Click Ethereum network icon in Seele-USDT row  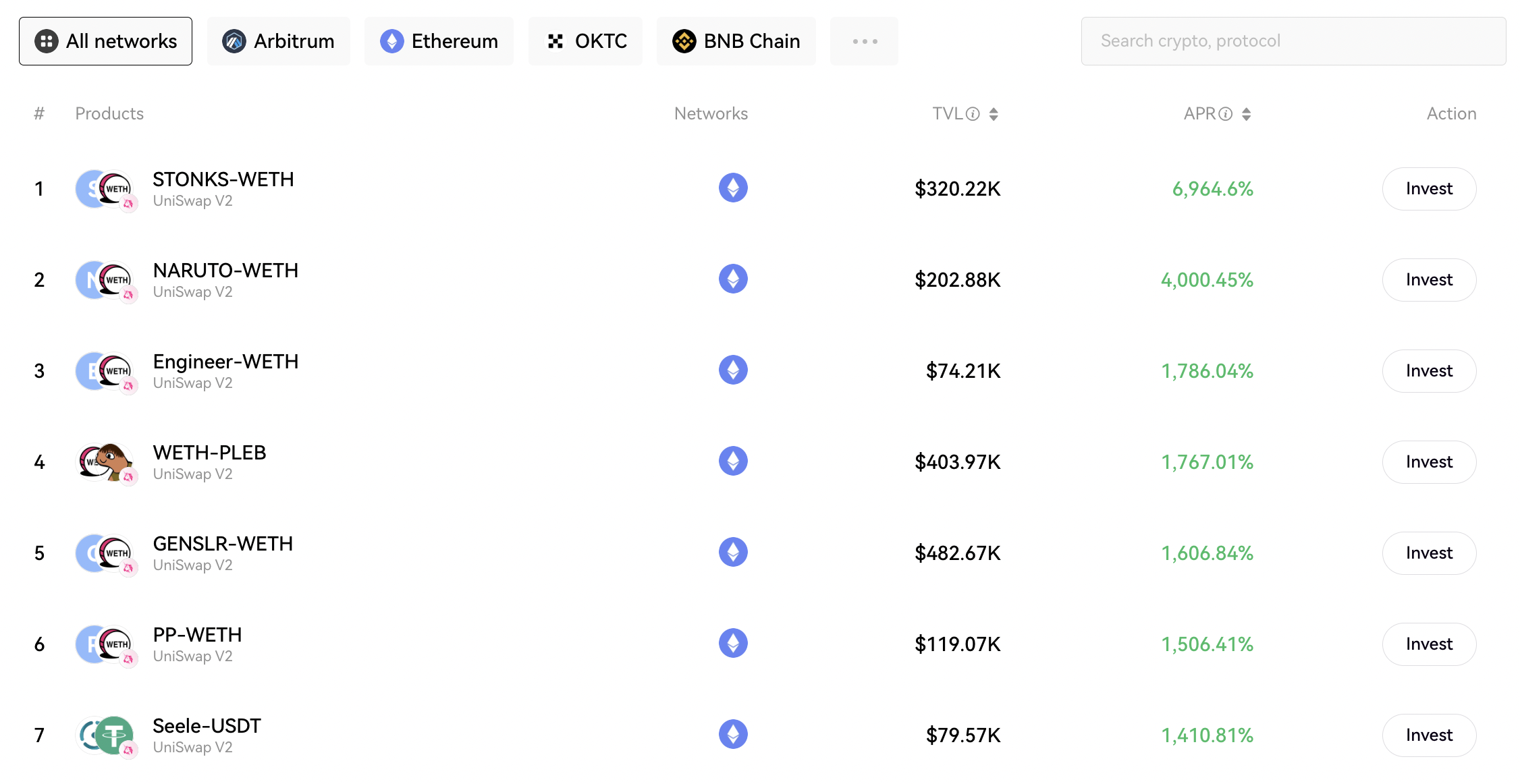pyautogui.click(x=733, y=734)
